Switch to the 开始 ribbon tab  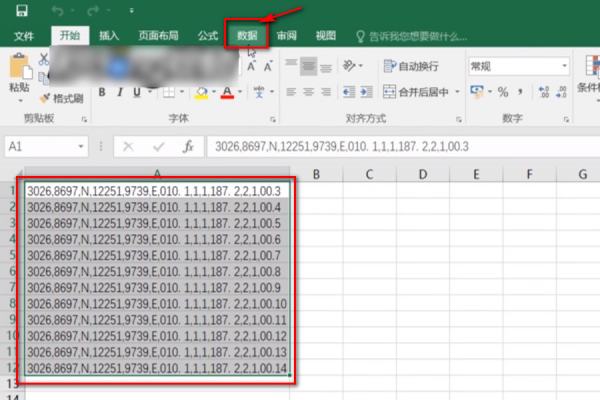[70, 36]
